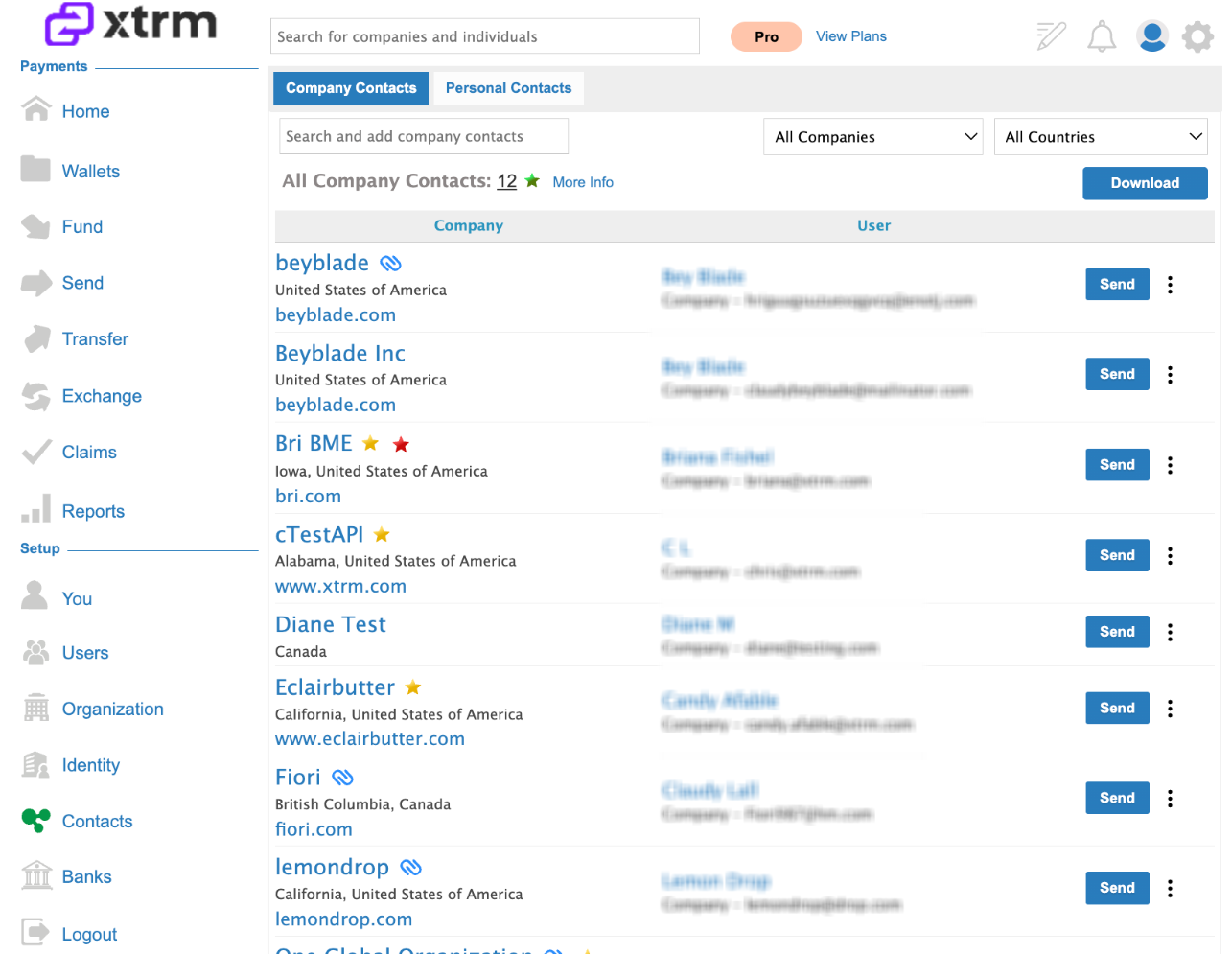Click the pencil notes icon in header
1232x954 pixels.
click(1052, 36)
